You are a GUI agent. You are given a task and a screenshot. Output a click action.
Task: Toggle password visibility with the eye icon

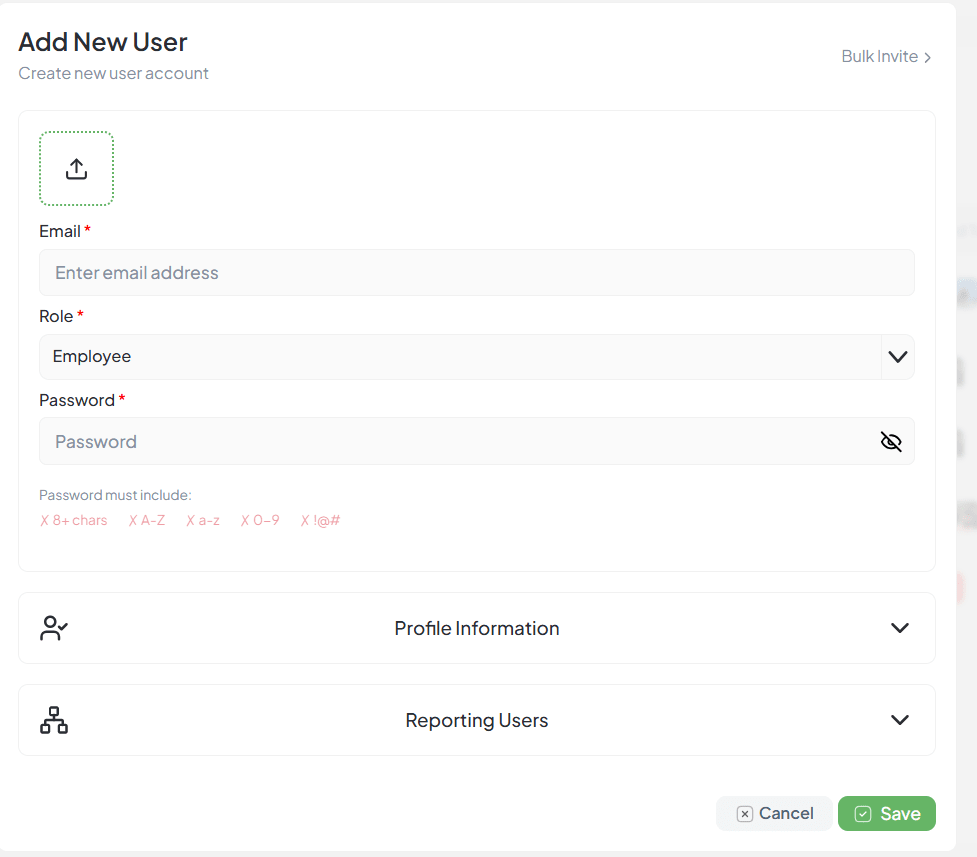coord(890,442)
